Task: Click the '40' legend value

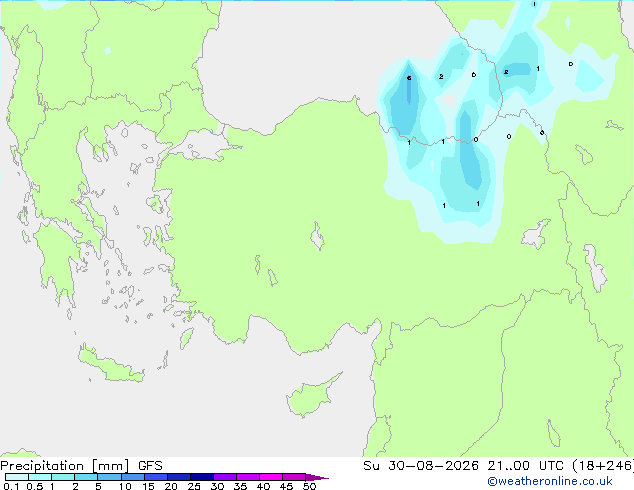Action: click(x=263, y=486)
